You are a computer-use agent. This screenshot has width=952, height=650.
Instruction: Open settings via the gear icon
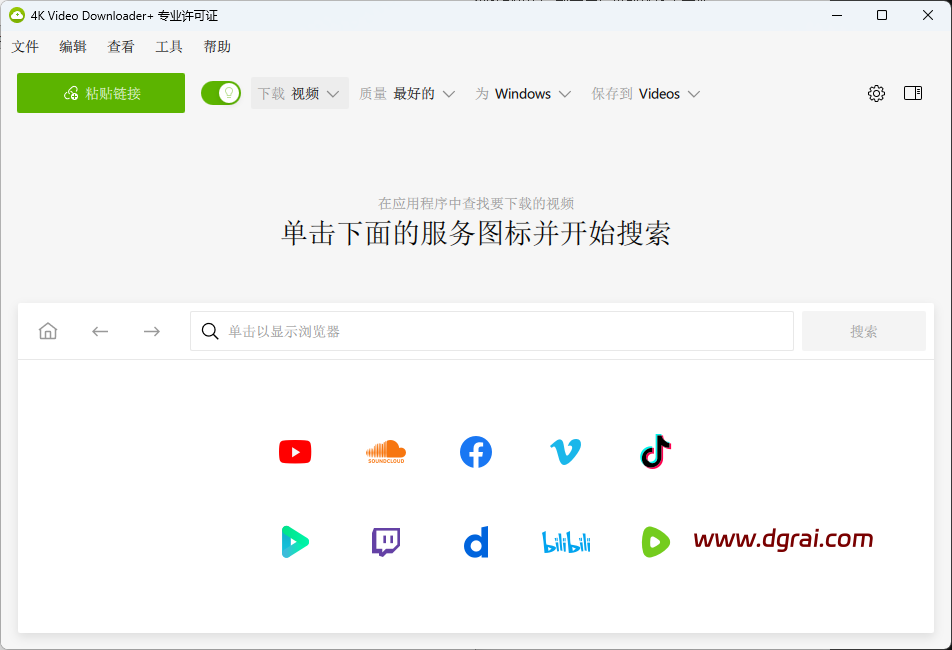[876, 93]
